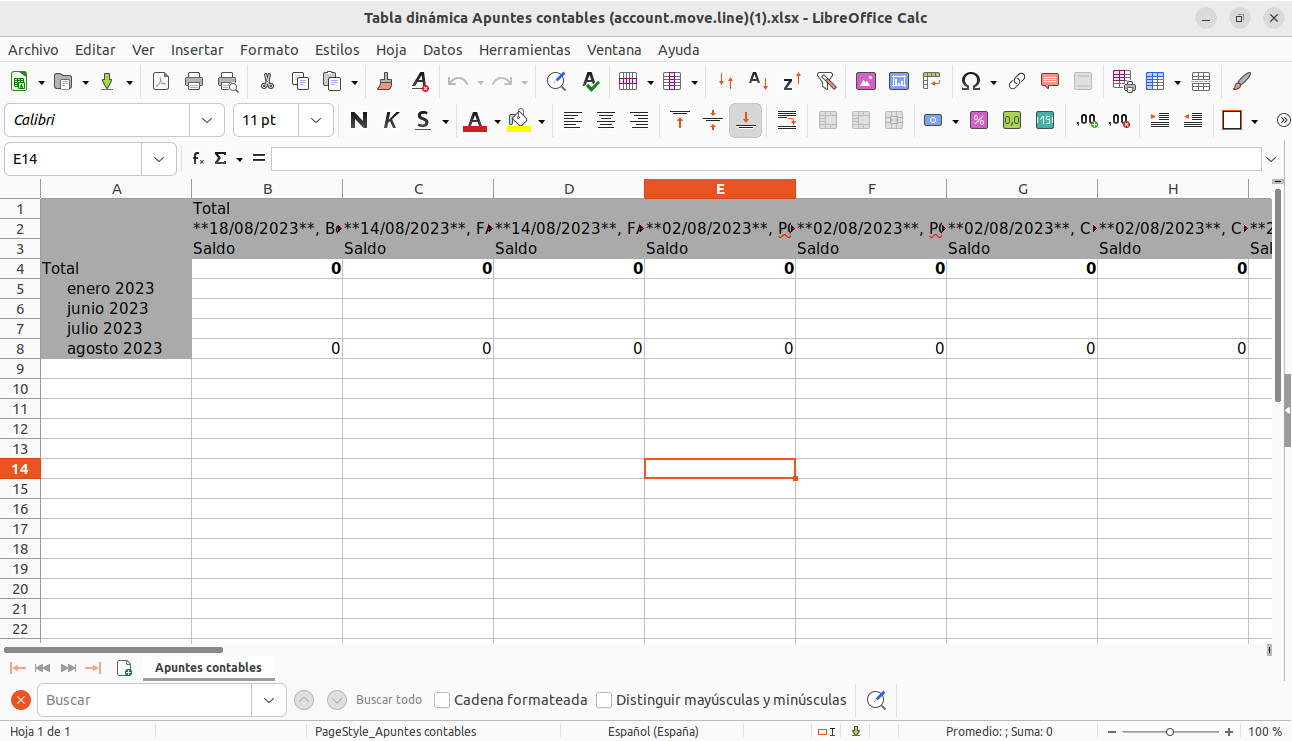Enable the Cadena formateada checkbox
The image size is (1292, 741).
pyautogui.click(x=442, y=700)
